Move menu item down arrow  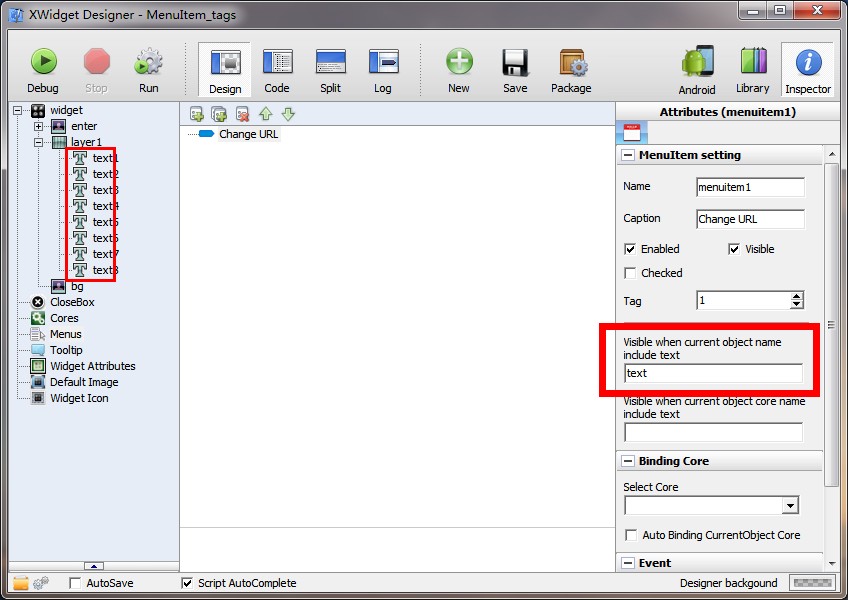(288, 114)
